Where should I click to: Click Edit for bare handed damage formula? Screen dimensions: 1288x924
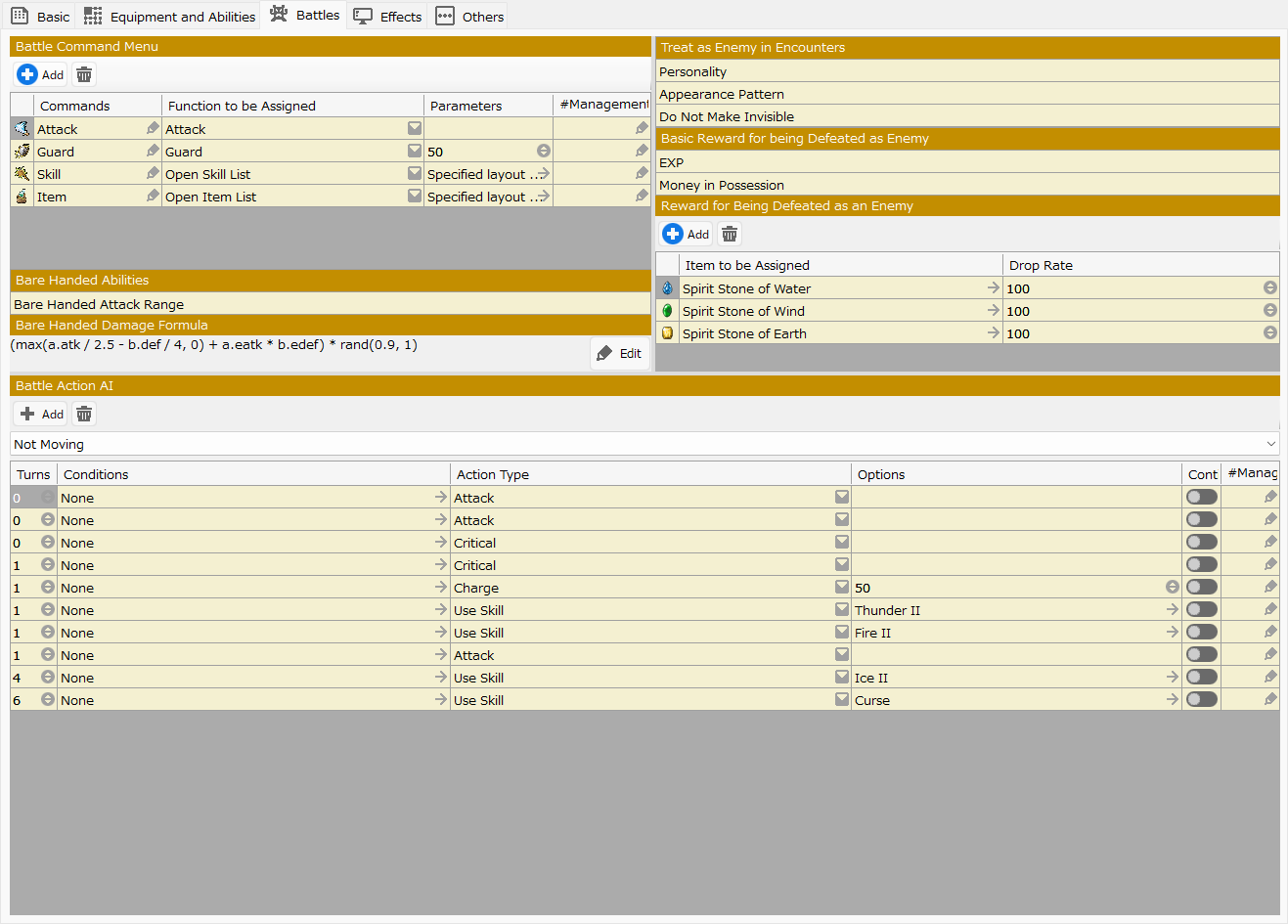pyautogui.click(x=620, y=354)
